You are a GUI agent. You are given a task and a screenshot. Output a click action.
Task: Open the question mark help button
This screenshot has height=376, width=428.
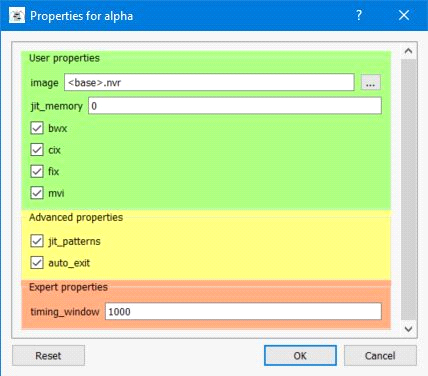(359, 15)
